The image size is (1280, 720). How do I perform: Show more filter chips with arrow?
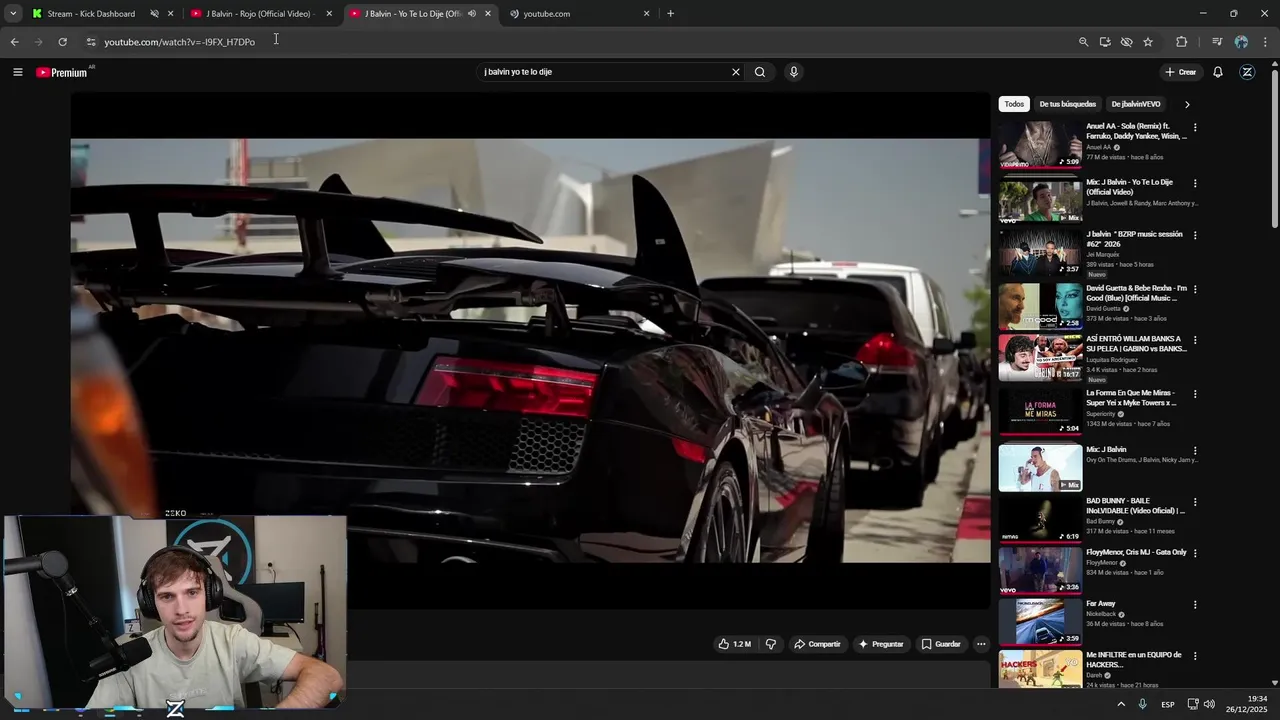(1187, 104)
